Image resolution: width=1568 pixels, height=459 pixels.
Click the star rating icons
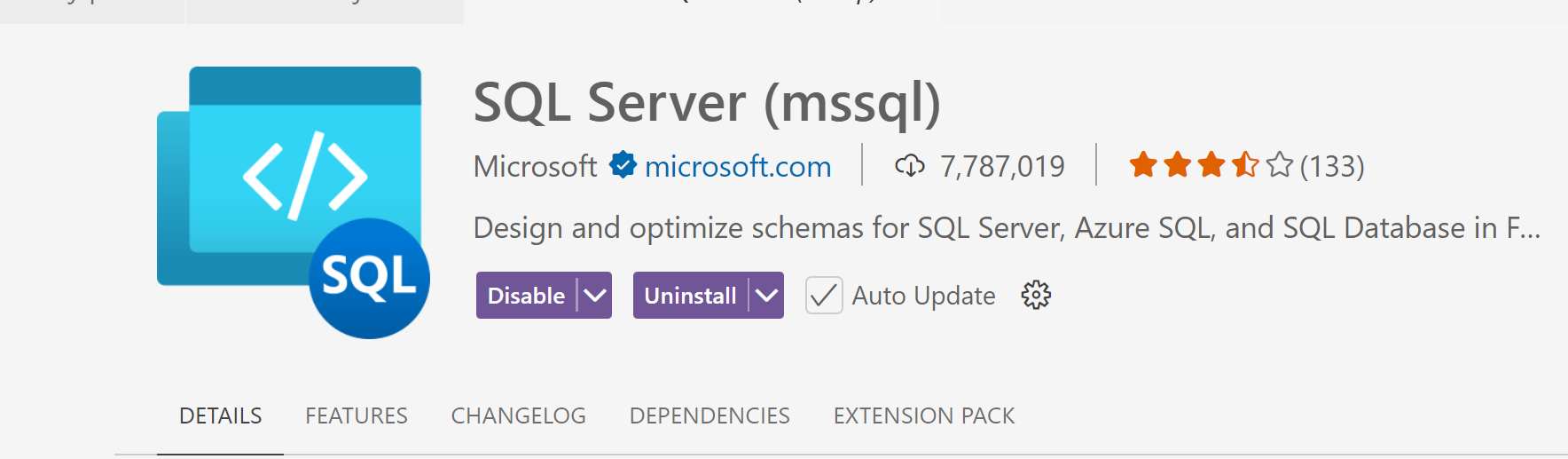click(1211, 165)
